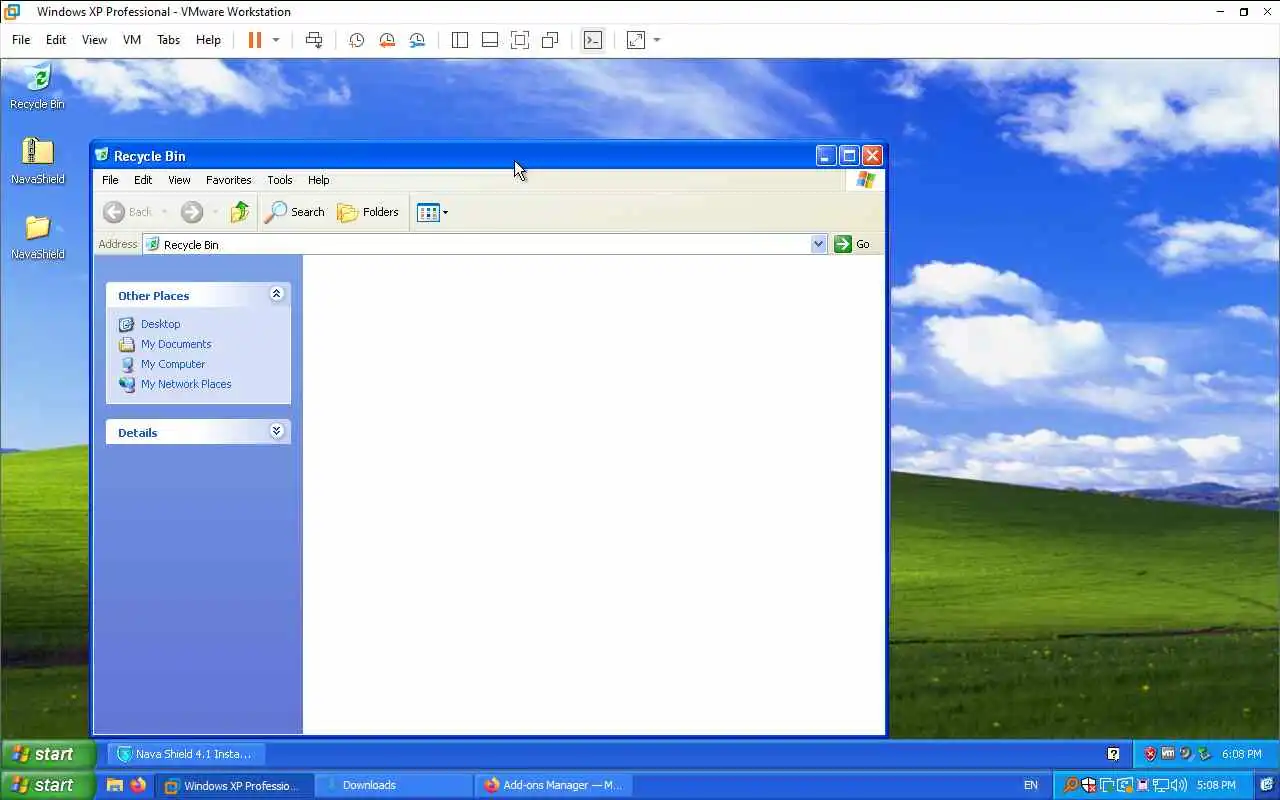The width and height of the screenshot is (1280, 800).
Task: Launch Firefox from host quick launch
Action: pos(138,785)
